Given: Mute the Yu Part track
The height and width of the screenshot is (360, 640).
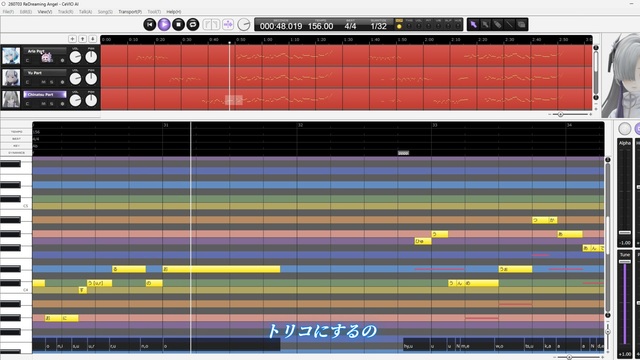Looking at the screenshot, I should tap(43, 82).
